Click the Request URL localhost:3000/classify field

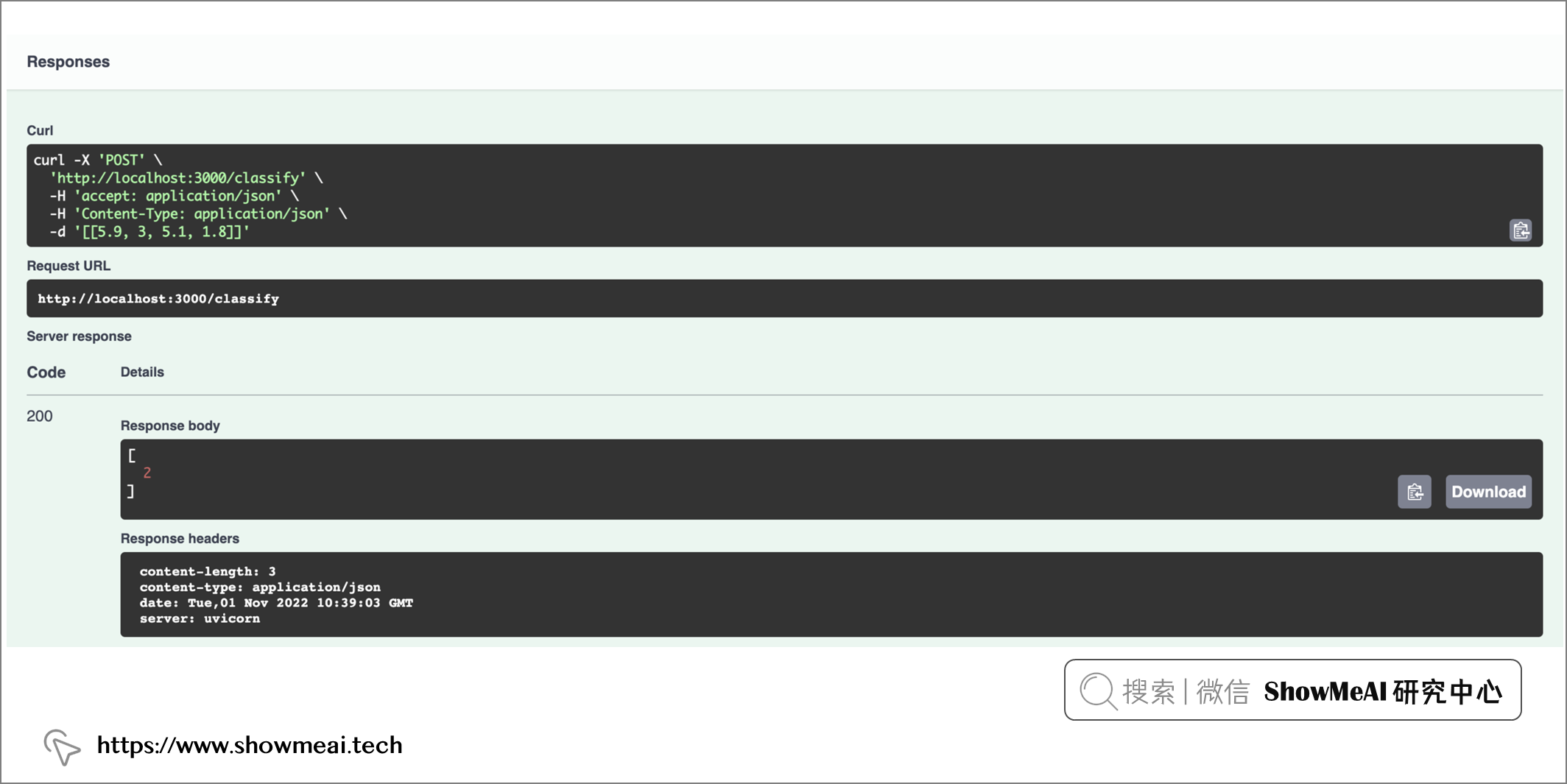[158, 299]
